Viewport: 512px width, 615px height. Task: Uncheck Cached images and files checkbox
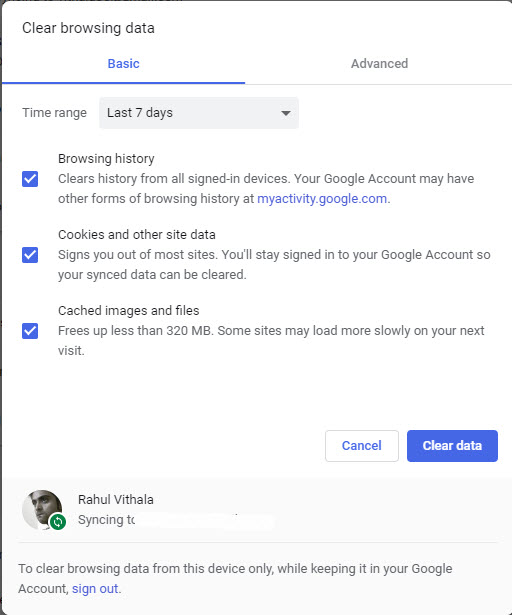click(x=30, y=331)
